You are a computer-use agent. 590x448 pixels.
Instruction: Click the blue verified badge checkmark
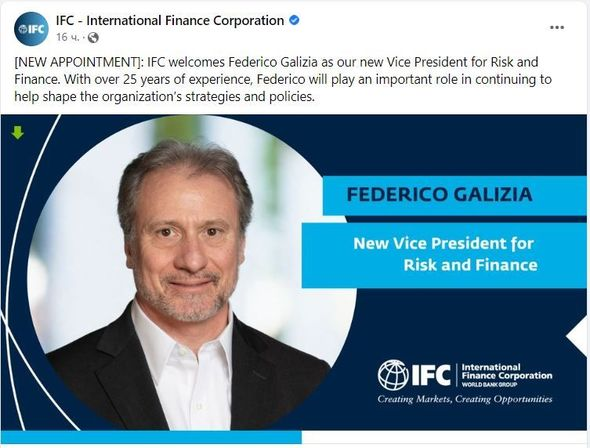[x=294, y=20]
